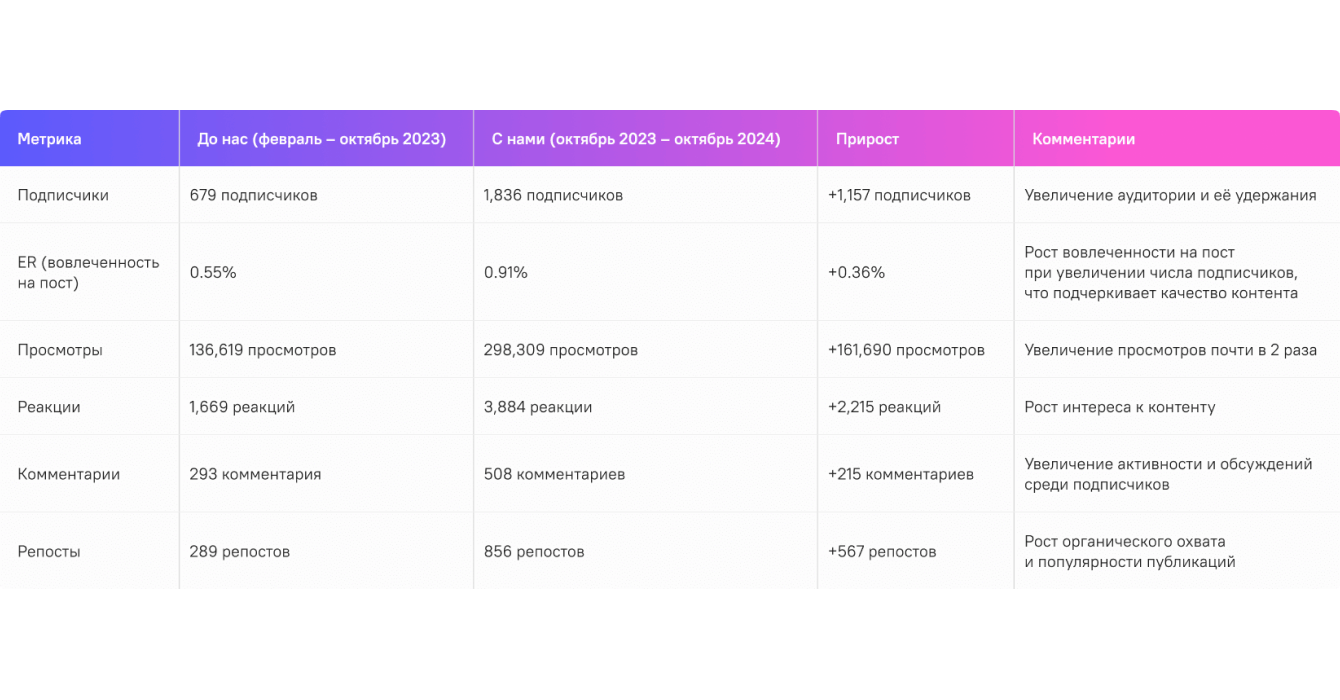Click the "До нас (февраль – октябрь 2023)" header
The width and height of the screenshot is (1340, 700).
click(x=322, y=139)
